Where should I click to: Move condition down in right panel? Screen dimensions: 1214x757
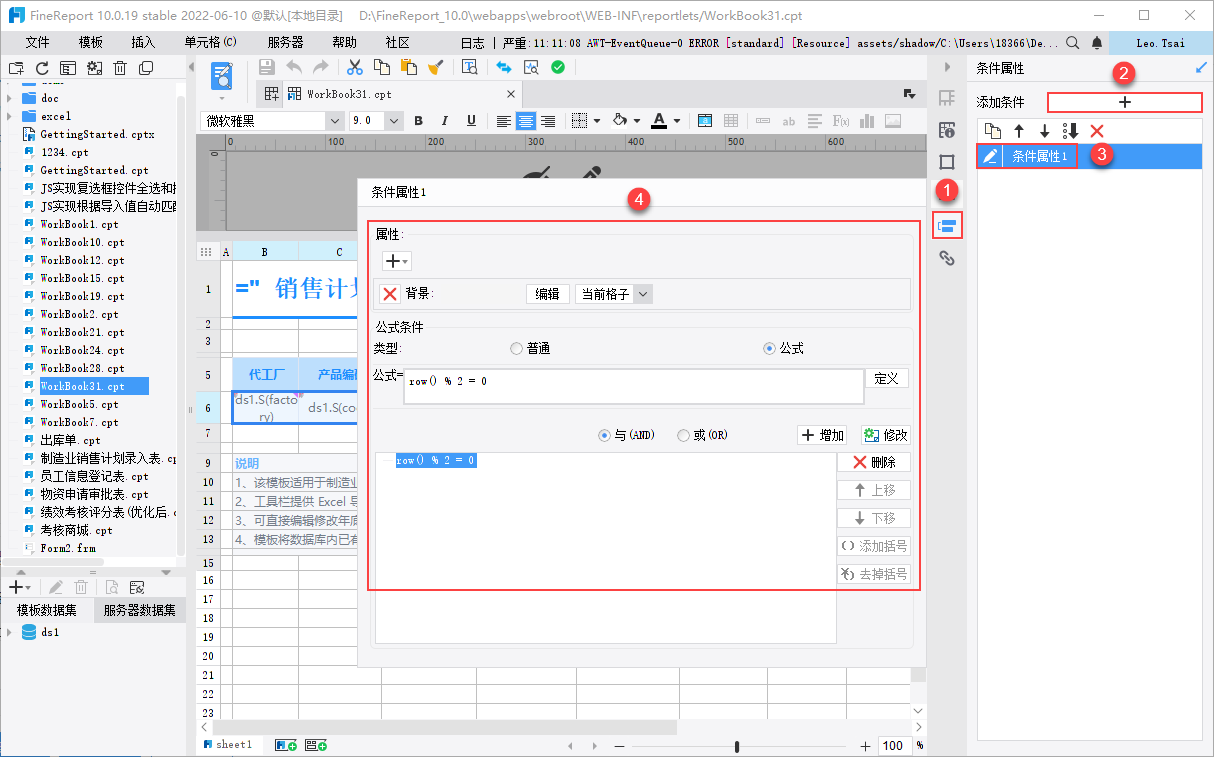point(1045,131)
